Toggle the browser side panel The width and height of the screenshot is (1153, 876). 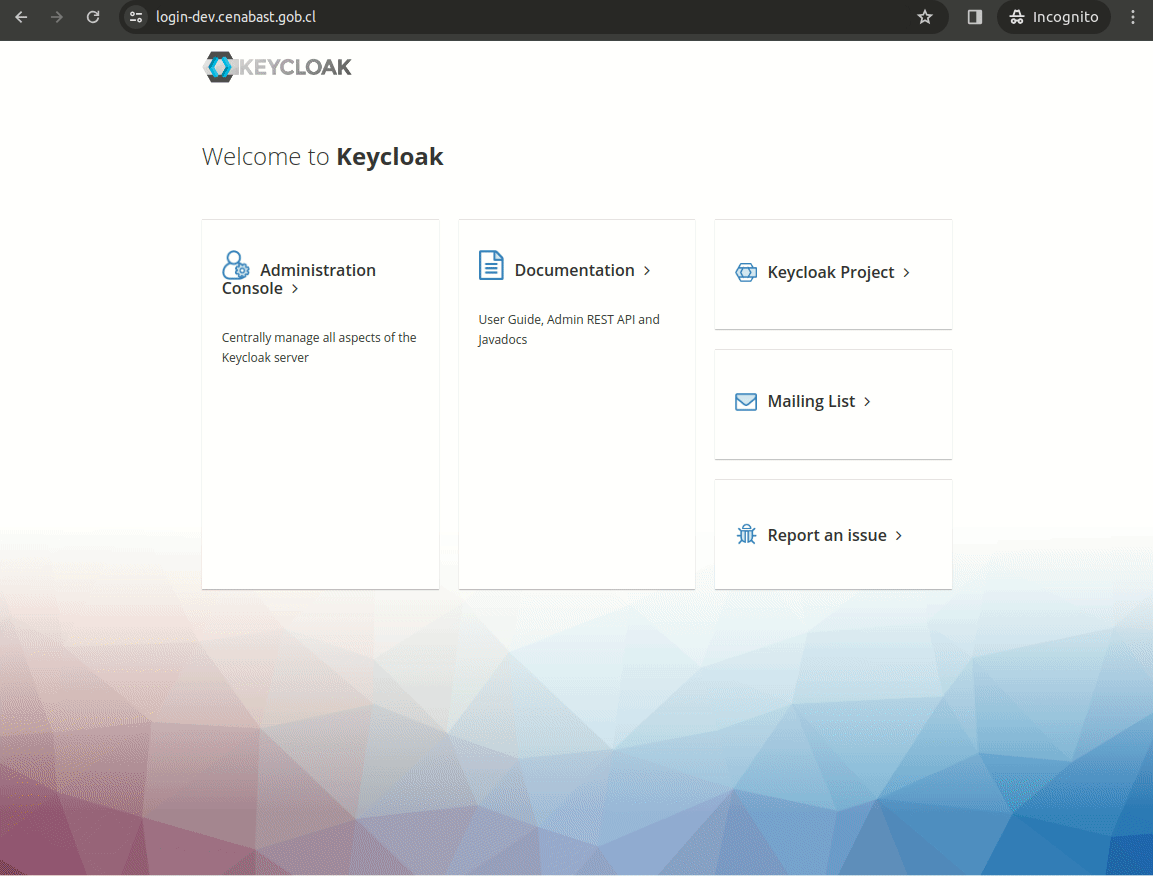click(974, 17)
